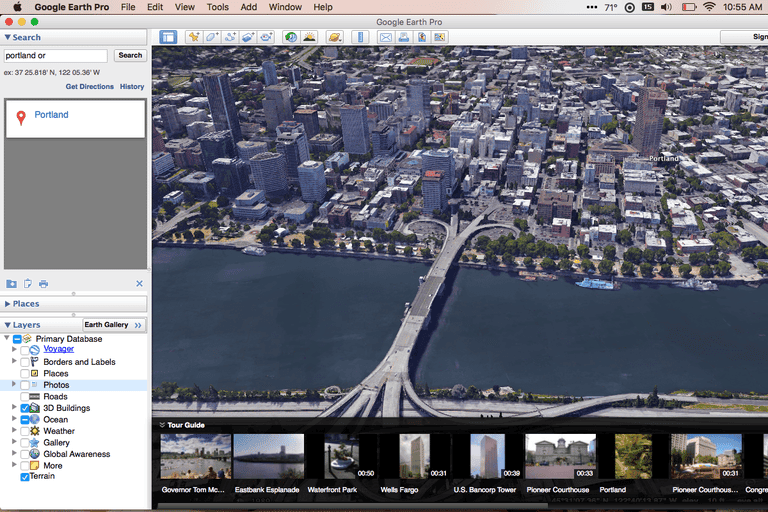
Task: Click the red Portland result pin
Action: [x=21, y=118]
